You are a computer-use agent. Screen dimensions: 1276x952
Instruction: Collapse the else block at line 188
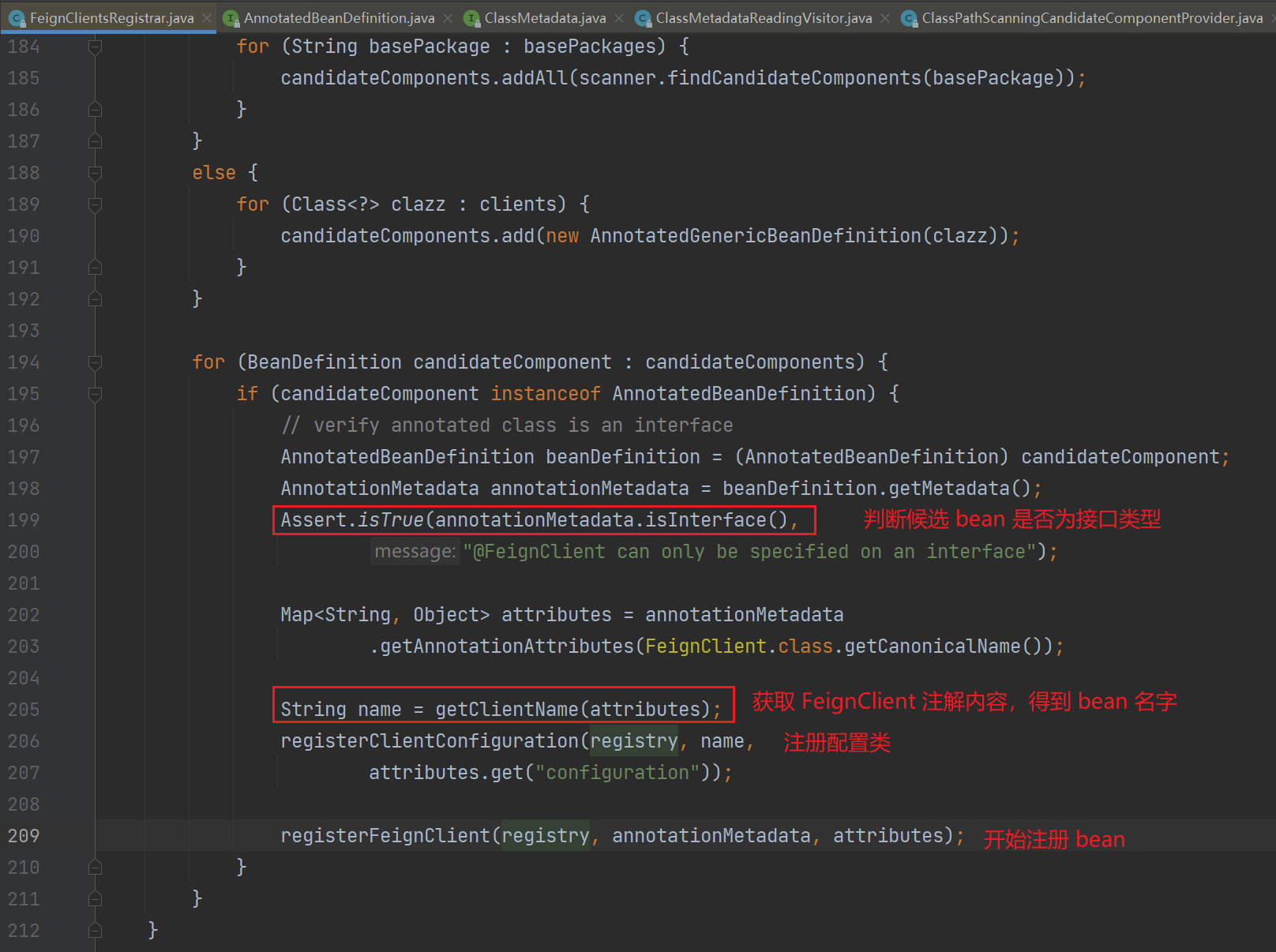pyautogui.click(x=95, y=173)
